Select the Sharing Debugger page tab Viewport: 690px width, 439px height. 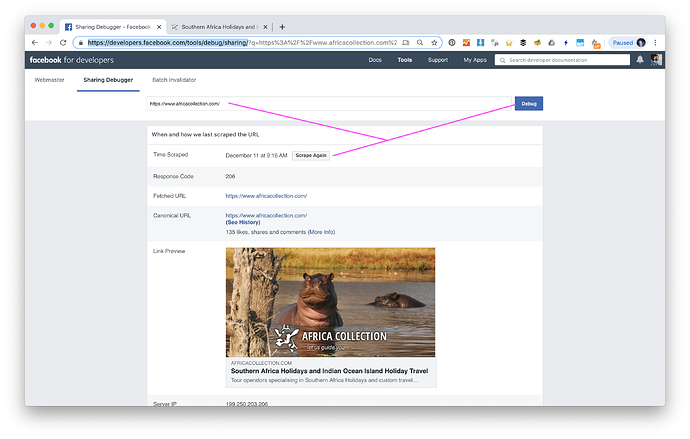(x=108, y=80)
